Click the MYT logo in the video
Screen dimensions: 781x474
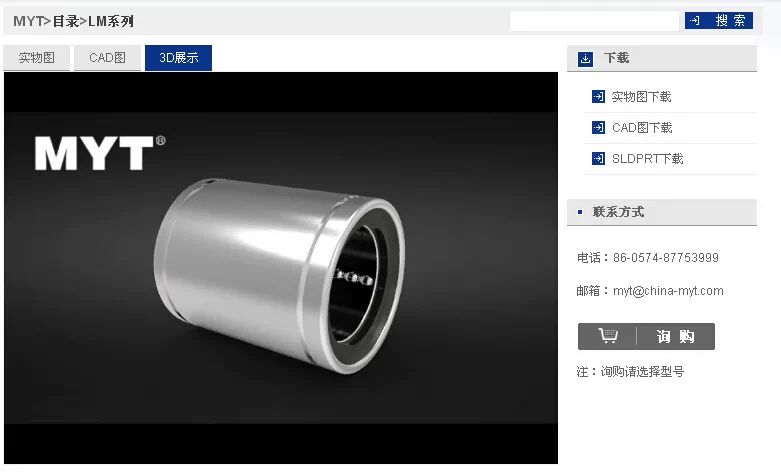100,152
